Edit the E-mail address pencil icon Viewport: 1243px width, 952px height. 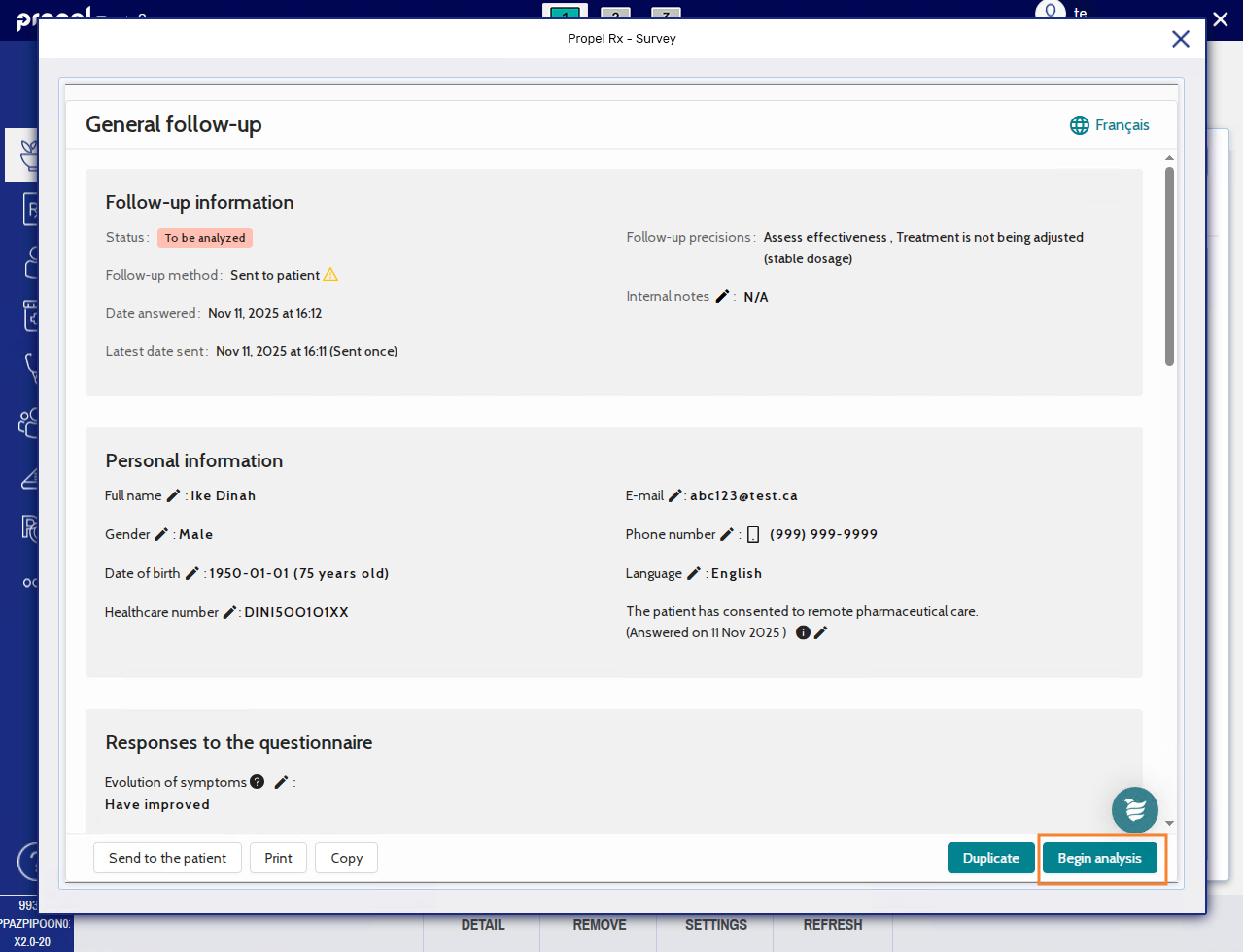pos(675,496)
